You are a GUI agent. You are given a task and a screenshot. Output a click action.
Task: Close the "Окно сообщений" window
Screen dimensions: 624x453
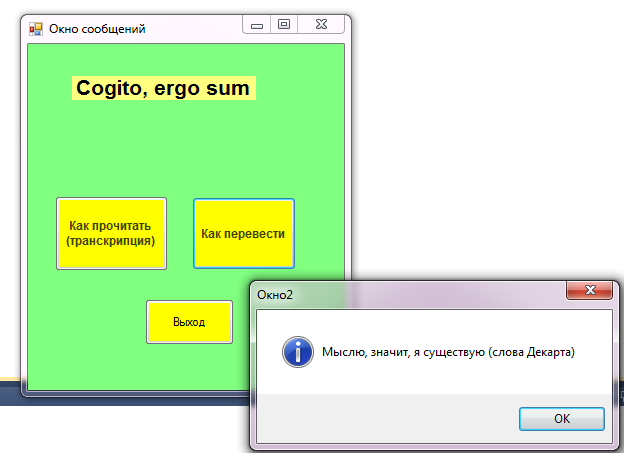[321, 25]
